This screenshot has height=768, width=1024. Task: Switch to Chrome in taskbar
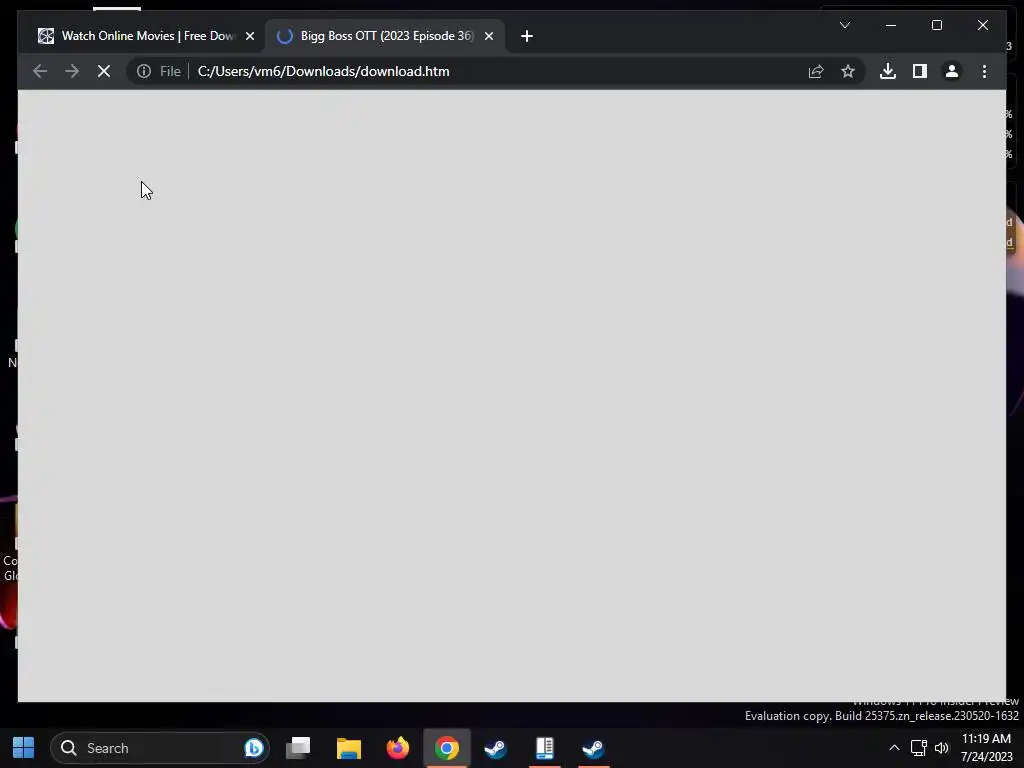[447, 748]
